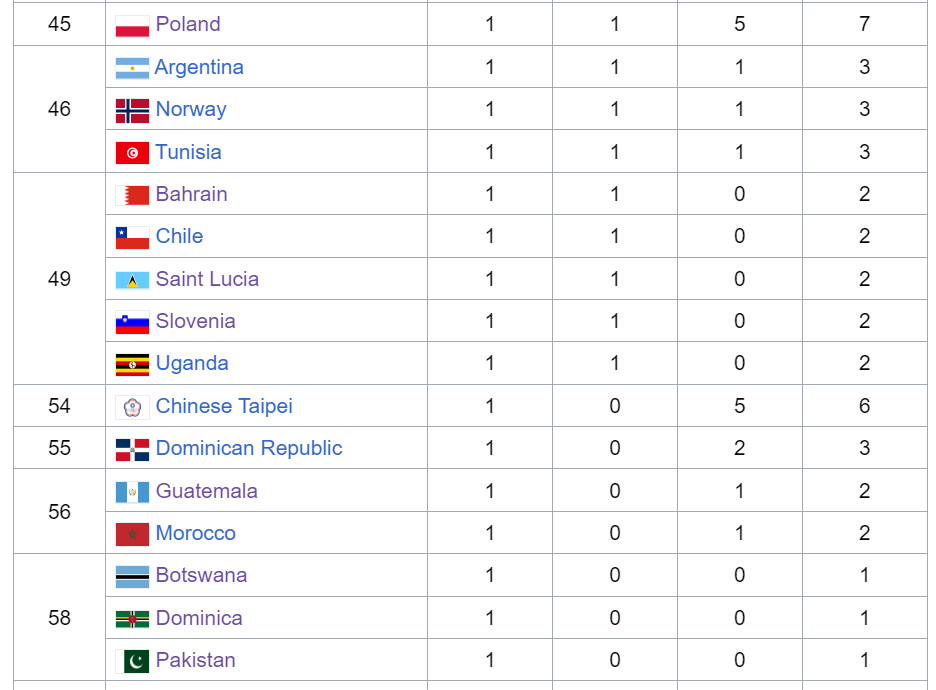Click the Norway flag icon

coord(132,110)
